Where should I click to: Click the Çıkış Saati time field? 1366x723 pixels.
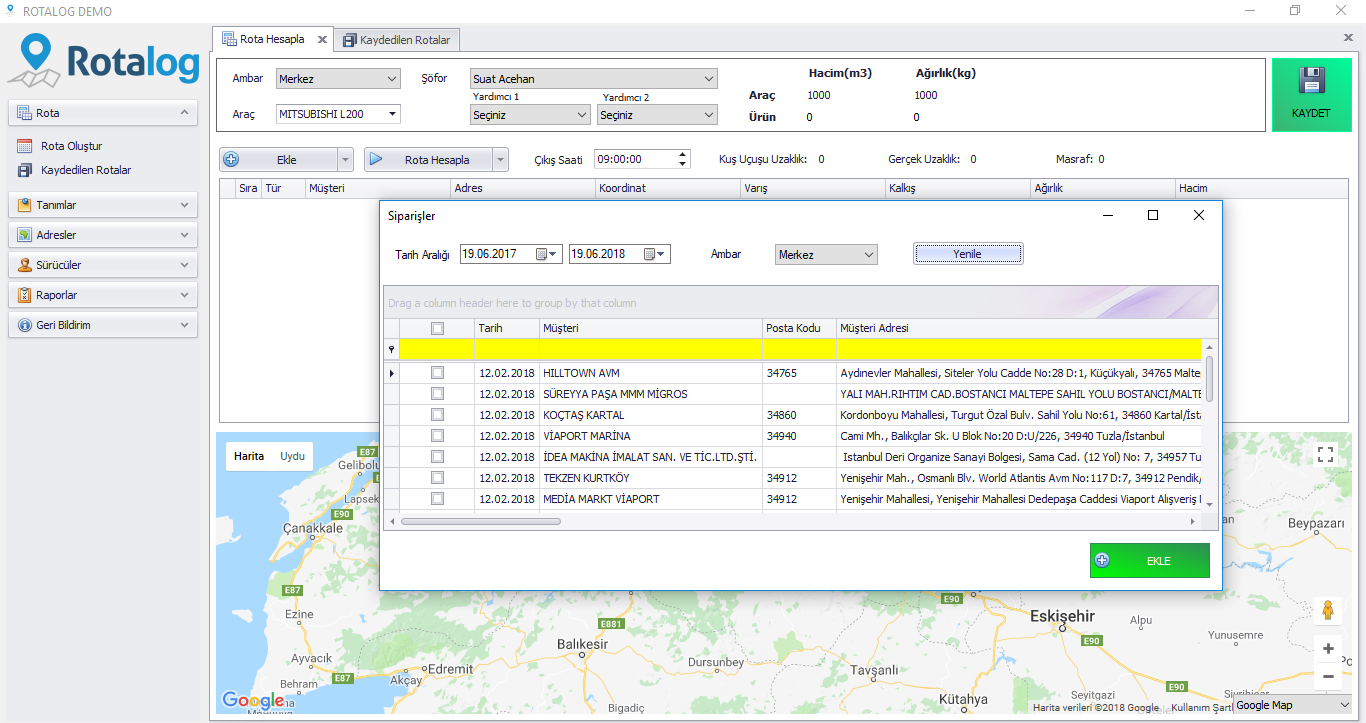click(635, 159)
